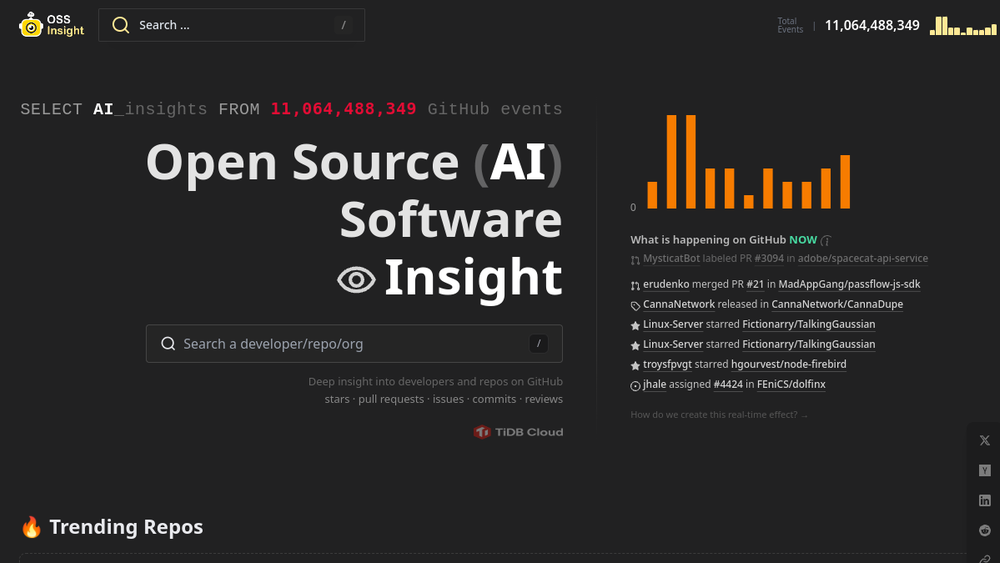Open adobe/spacecat-api-service repo
1000x563 pixels.
click(862, 258)
